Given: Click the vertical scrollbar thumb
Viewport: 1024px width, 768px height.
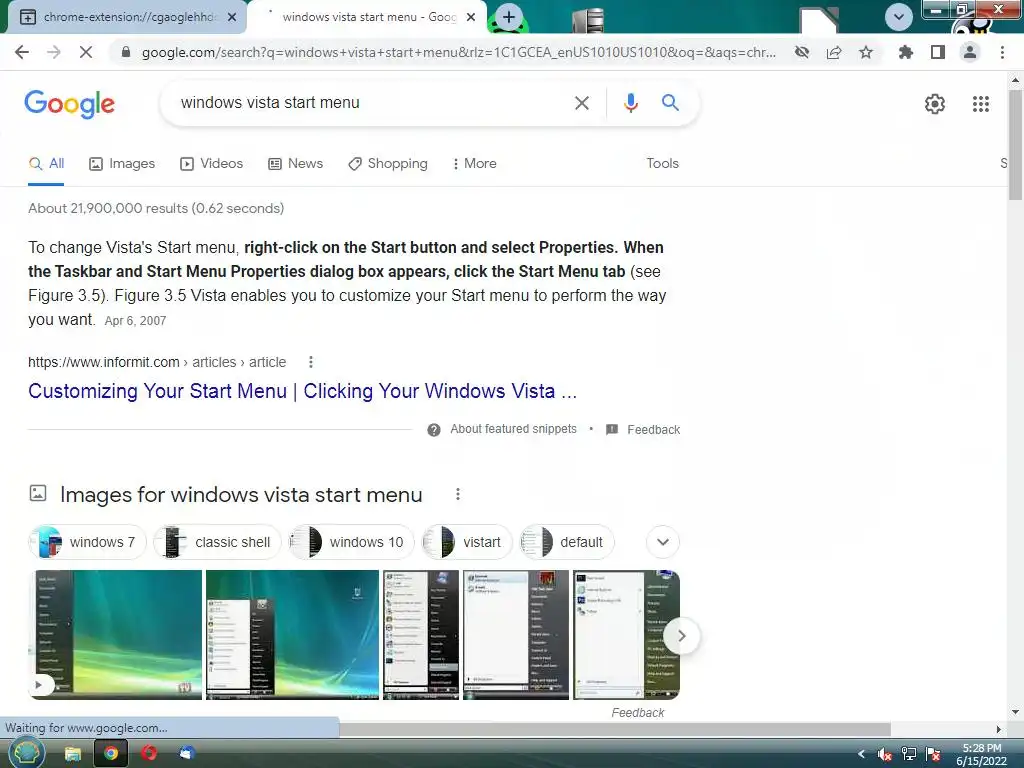Looking at the screenshot, I should (x=1015, y=144).
